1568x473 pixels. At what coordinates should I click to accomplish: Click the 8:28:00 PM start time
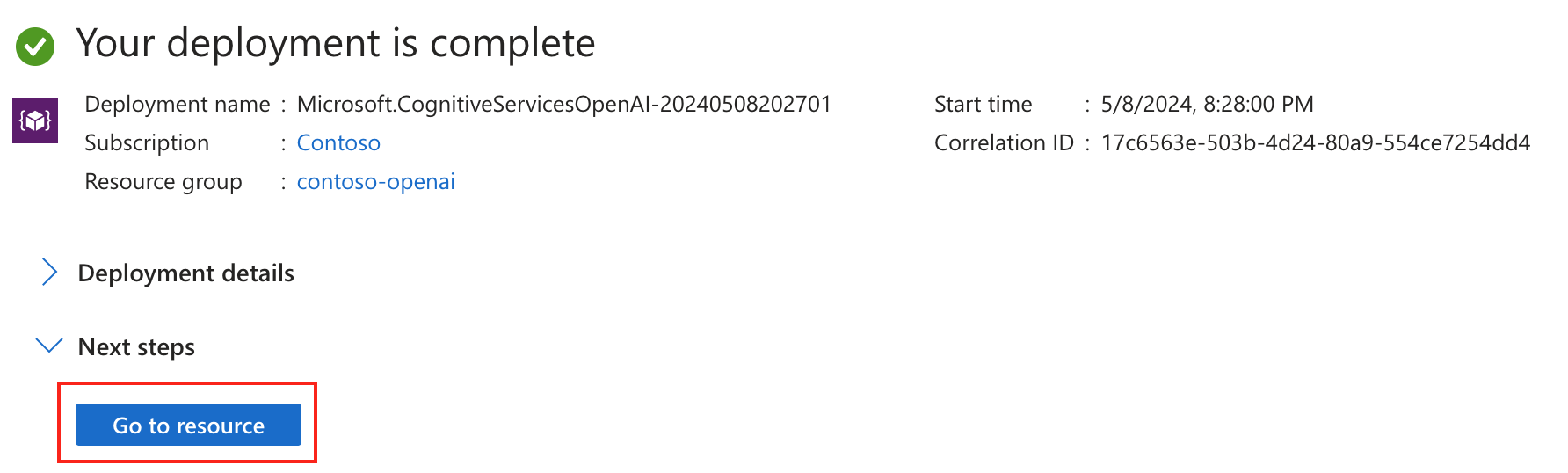1259,105
